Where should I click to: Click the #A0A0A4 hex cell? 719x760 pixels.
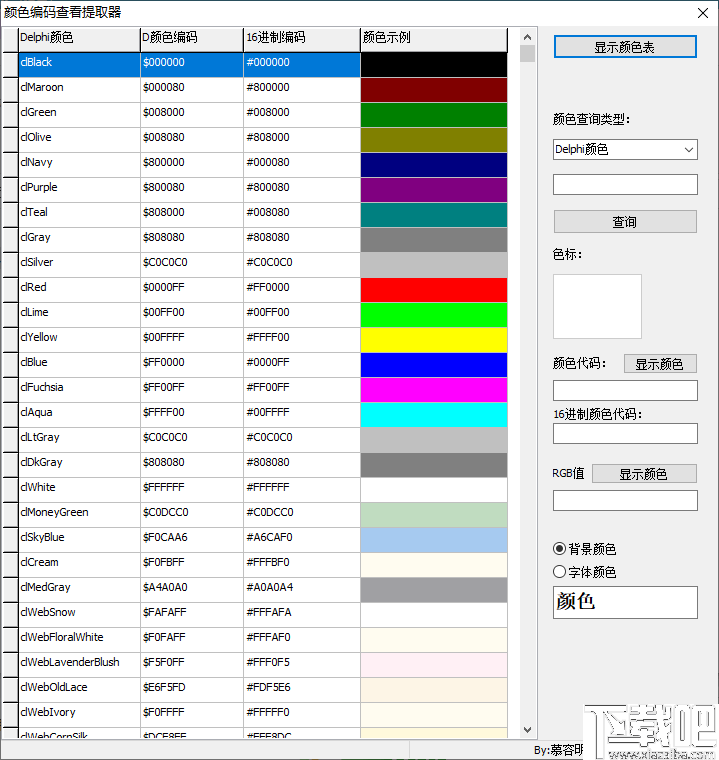click(302, 590)
